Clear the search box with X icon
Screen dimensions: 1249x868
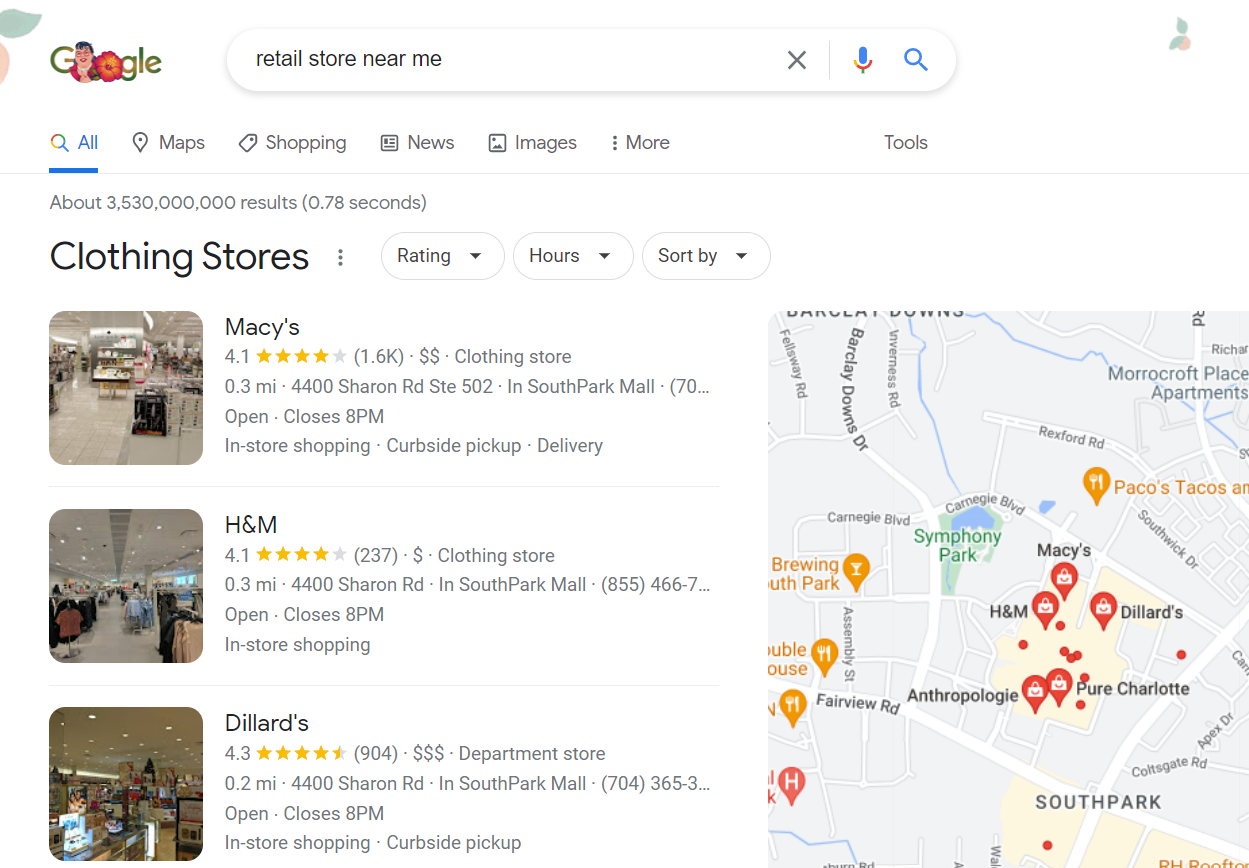(x=797, y=60)
